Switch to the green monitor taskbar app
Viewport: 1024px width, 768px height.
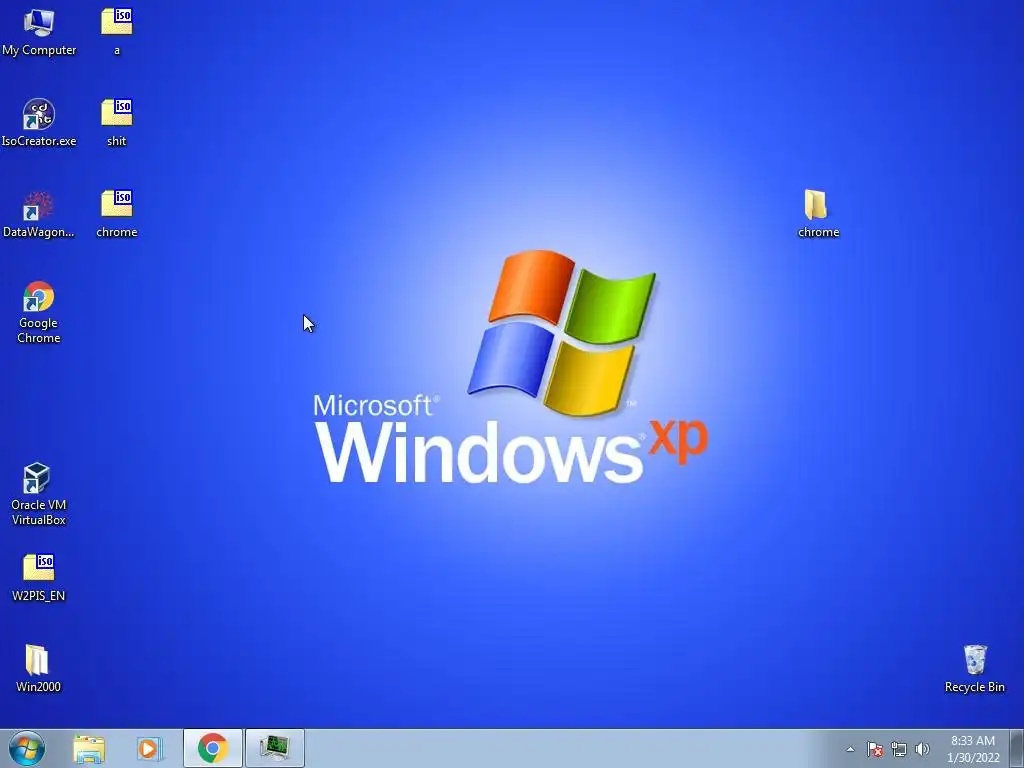tap(274, 748)
